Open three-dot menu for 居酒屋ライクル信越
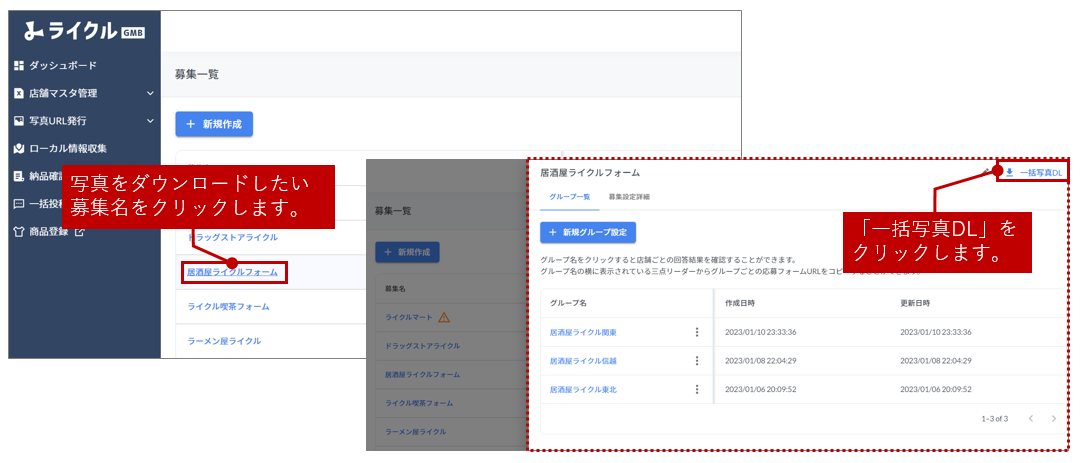The width and height of the screenshot is (1081, 463). (x=697, y=361)
